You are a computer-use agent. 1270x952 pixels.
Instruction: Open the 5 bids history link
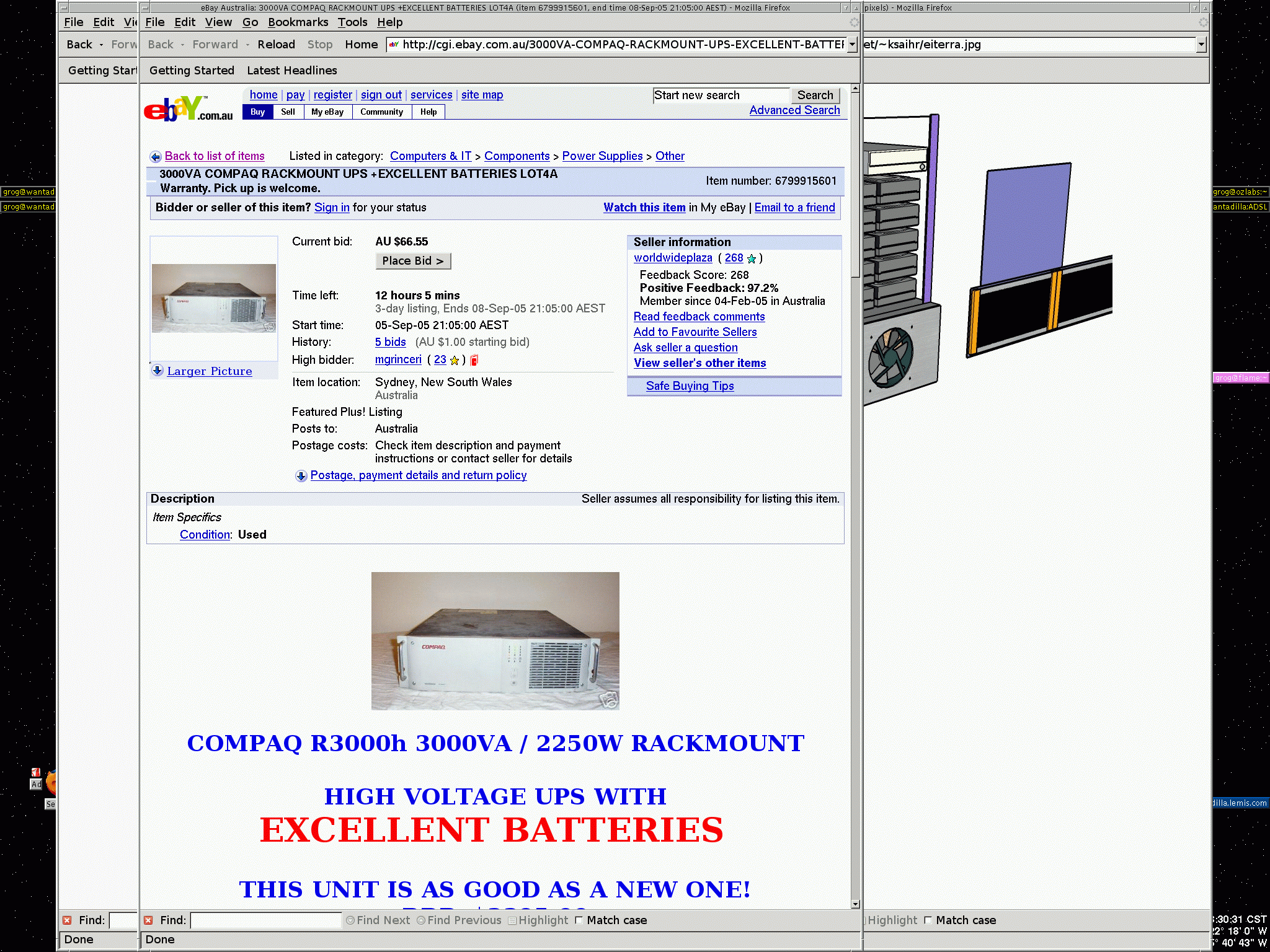coord(391,342)
